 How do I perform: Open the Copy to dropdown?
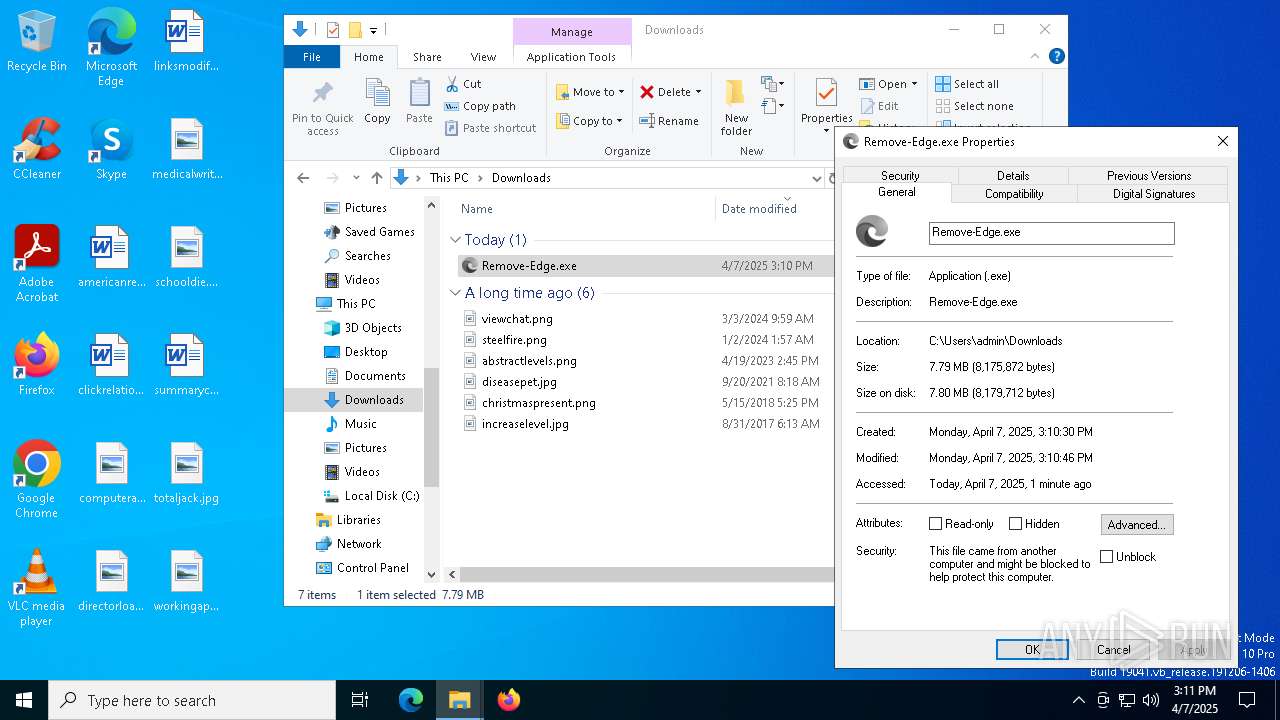point(590,121)
